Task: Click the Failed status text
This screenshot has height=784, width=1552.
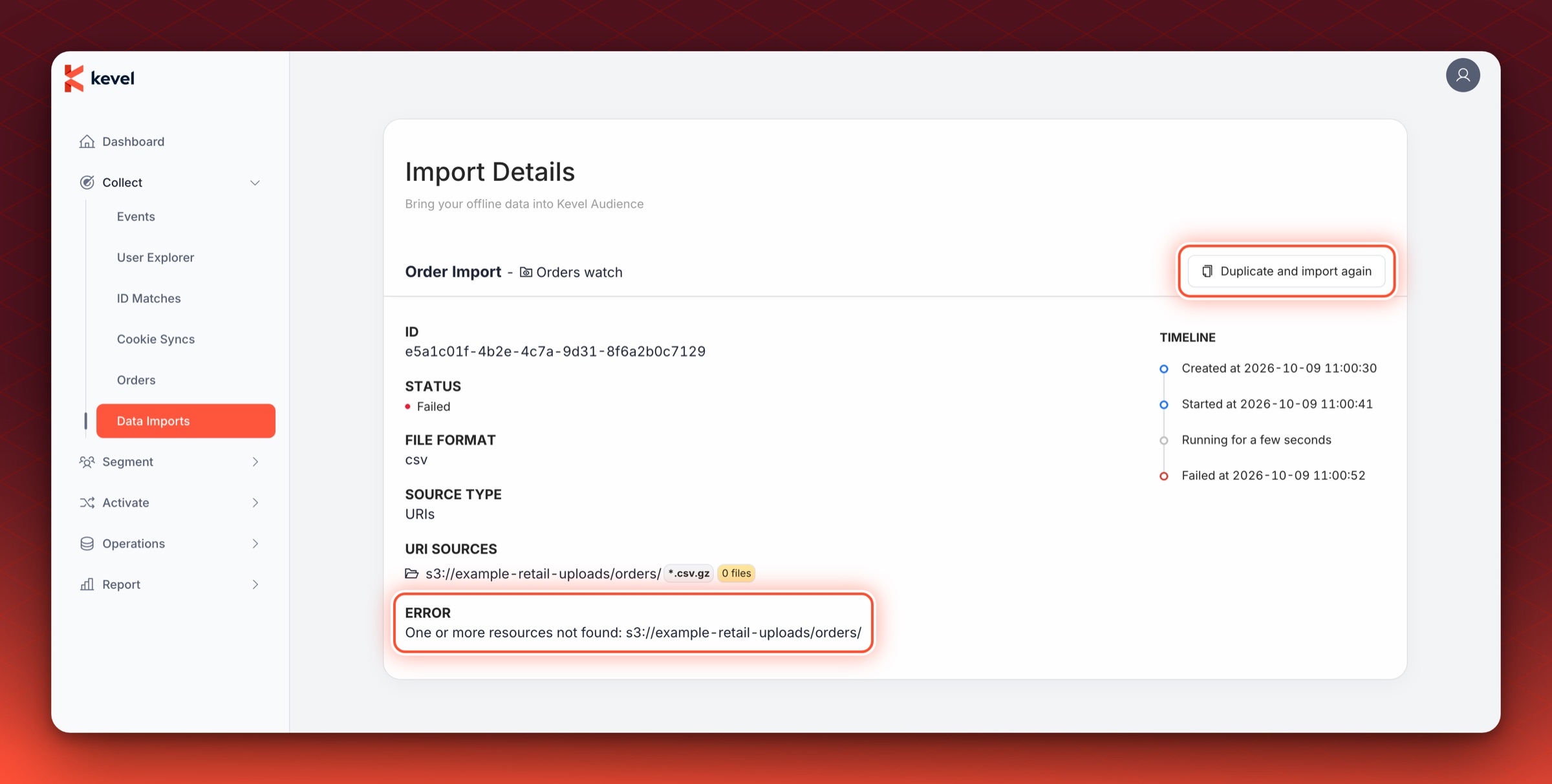Action: pos(433,406)
